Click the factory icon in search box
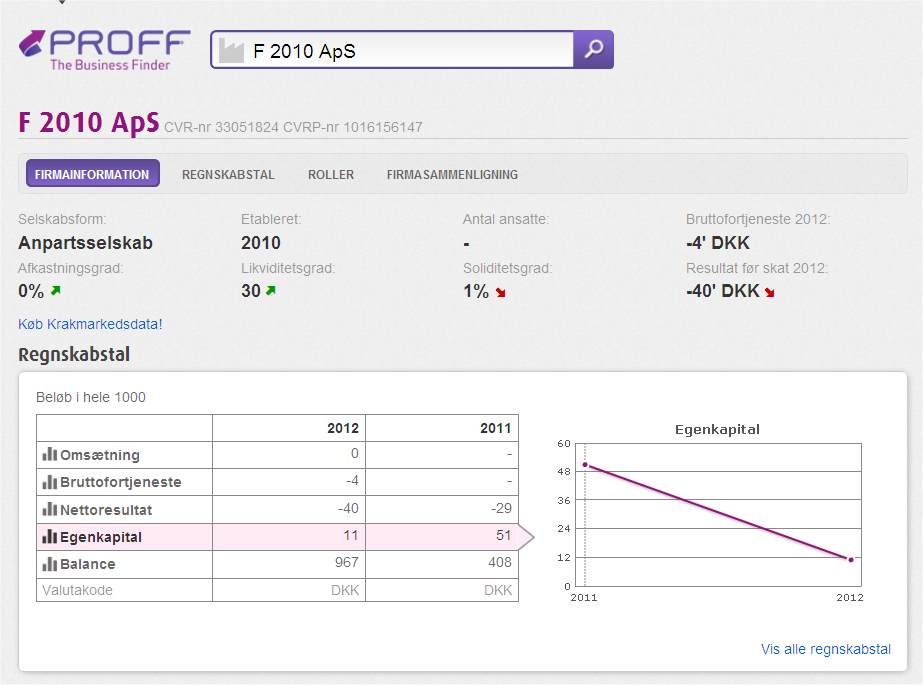Viewport: 923px width, 685px height. tap(231, 51)
